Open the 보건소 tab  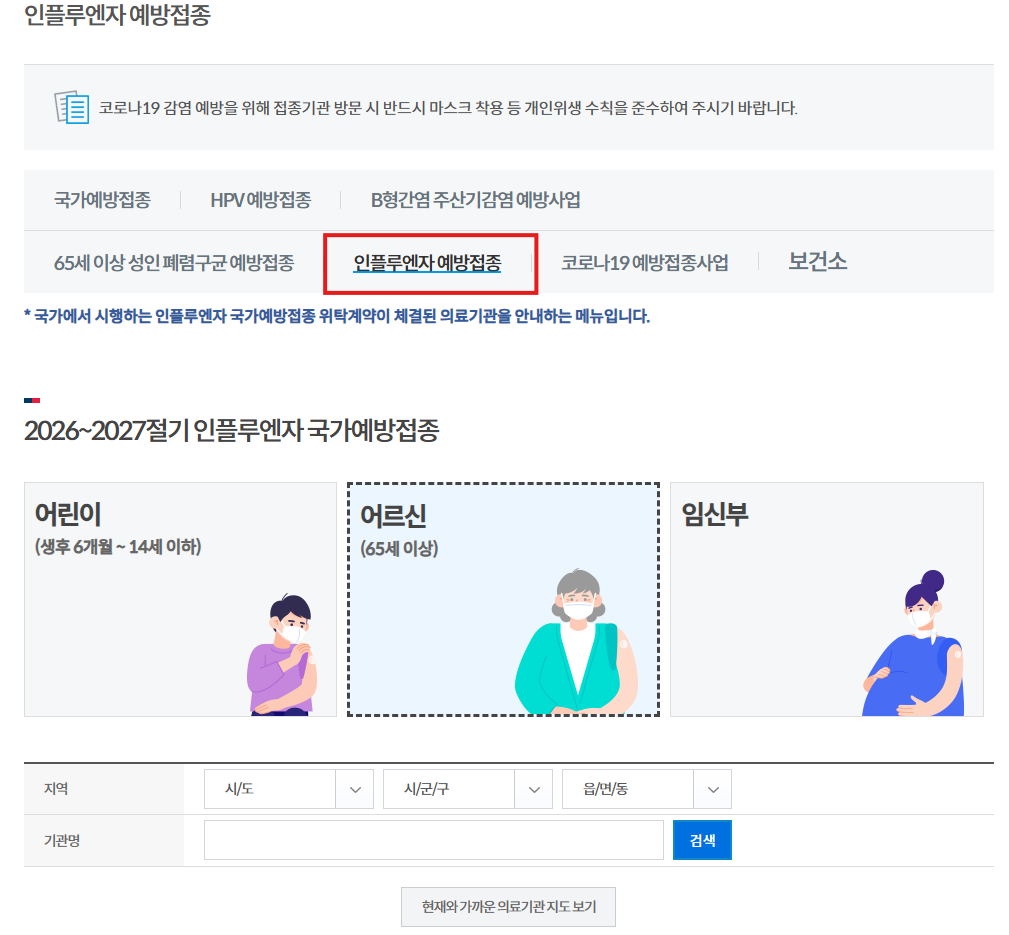(x=818, y=261)
